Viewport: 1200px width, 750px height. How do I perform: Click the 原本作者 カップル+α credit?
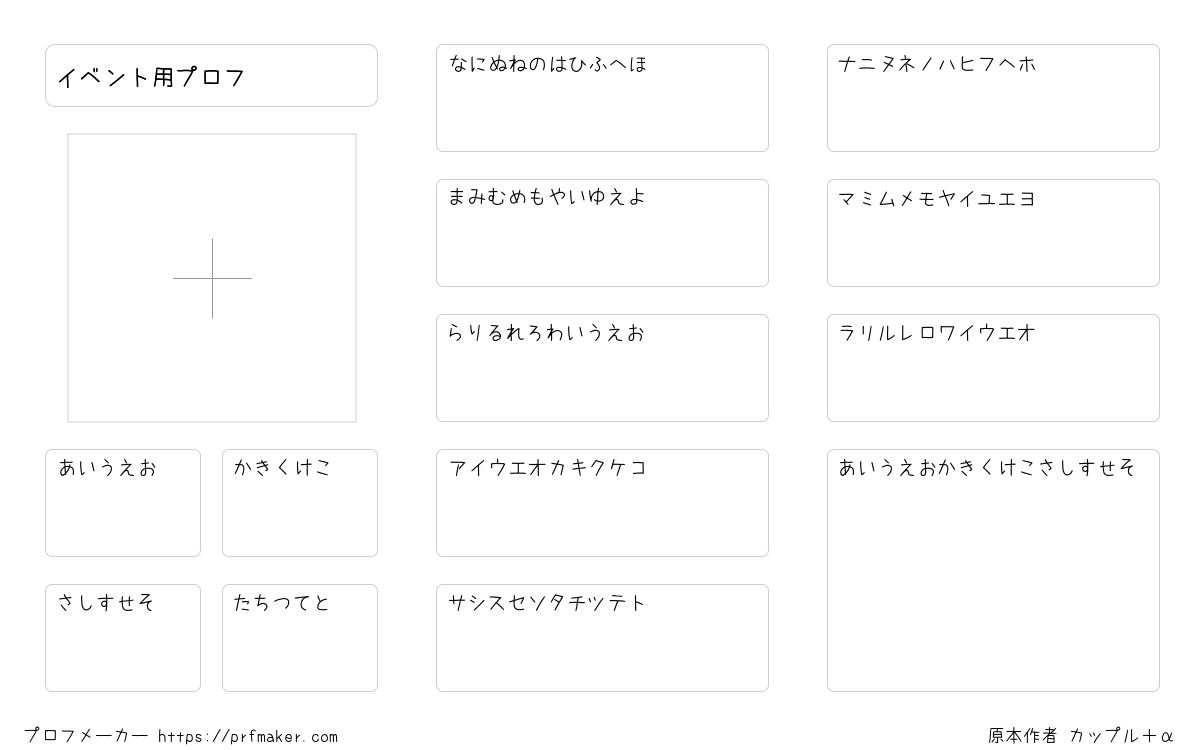click(1081, 736)
